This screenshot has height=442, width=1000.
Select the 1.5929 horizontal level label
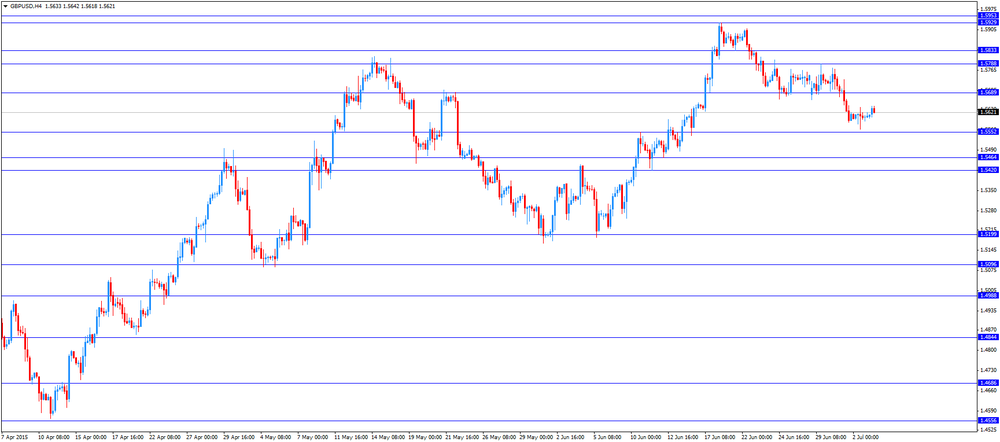tap(988, 22)
